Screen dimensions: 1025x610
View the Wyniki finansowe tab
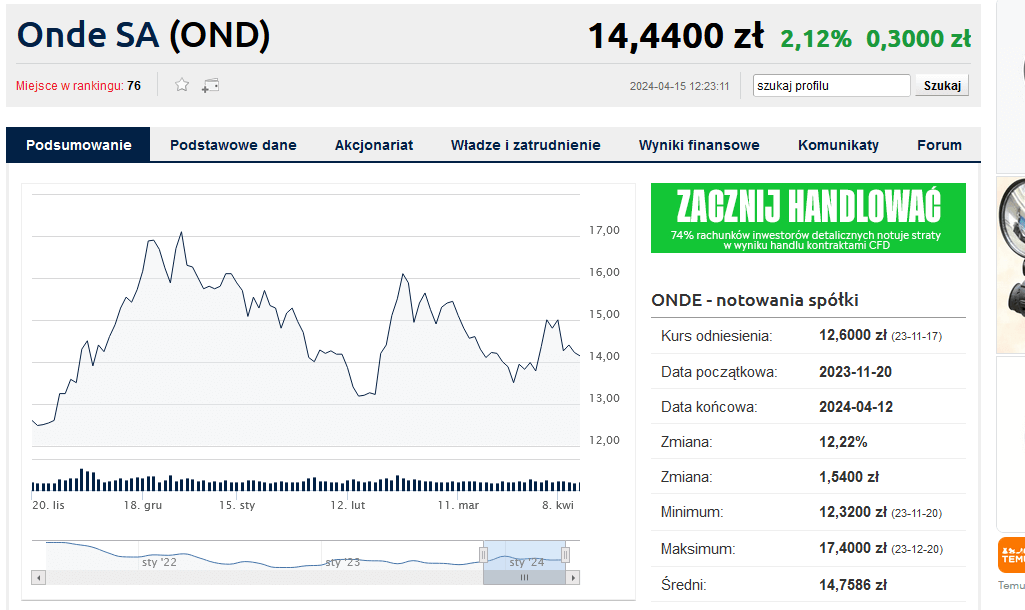tap(699, 145)
